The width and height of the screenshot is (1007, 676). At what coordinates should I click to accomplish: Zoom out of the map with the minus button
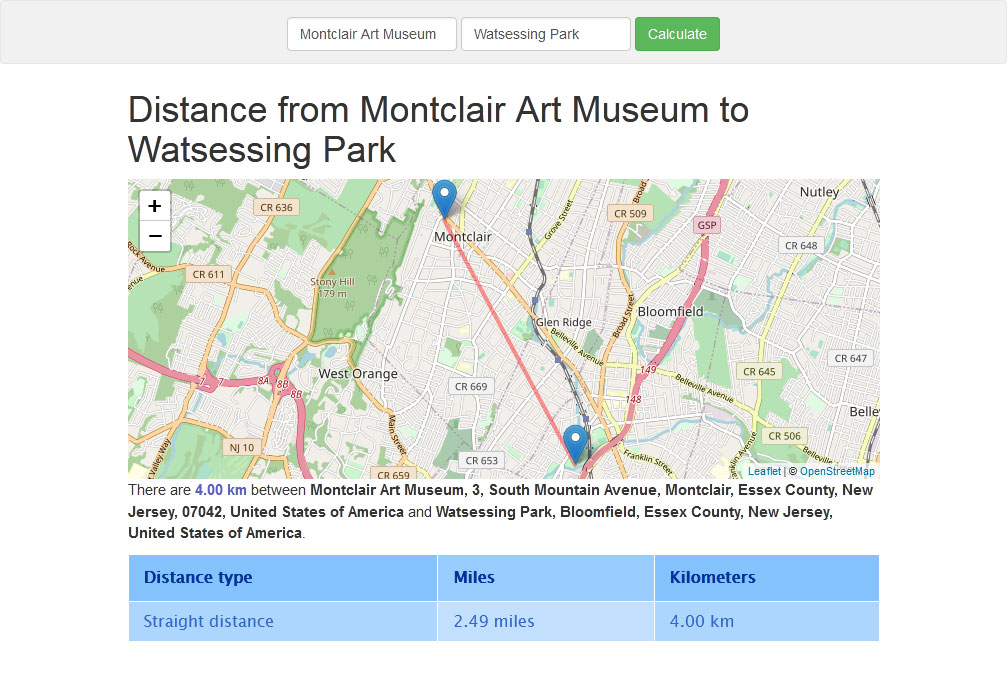pyautogui.click(x=155, y=236)
